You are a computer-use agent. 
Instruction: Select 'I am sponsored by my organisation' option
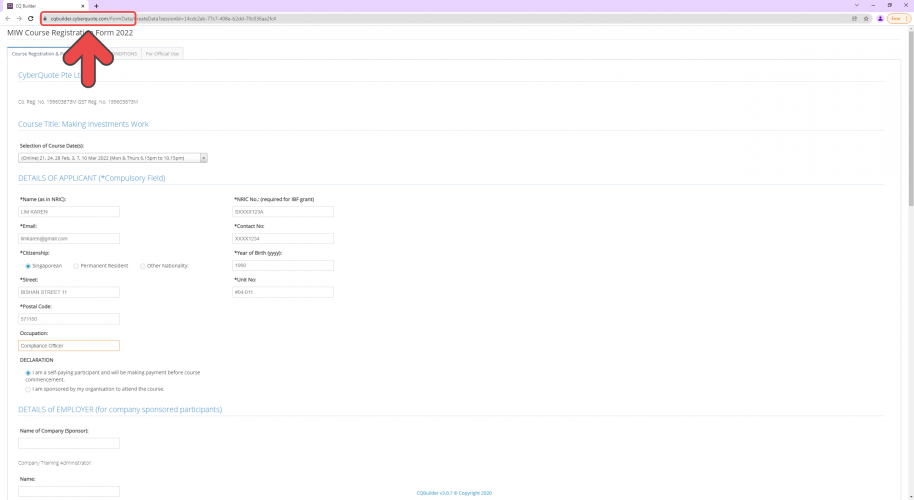click(x=28, y=389)
